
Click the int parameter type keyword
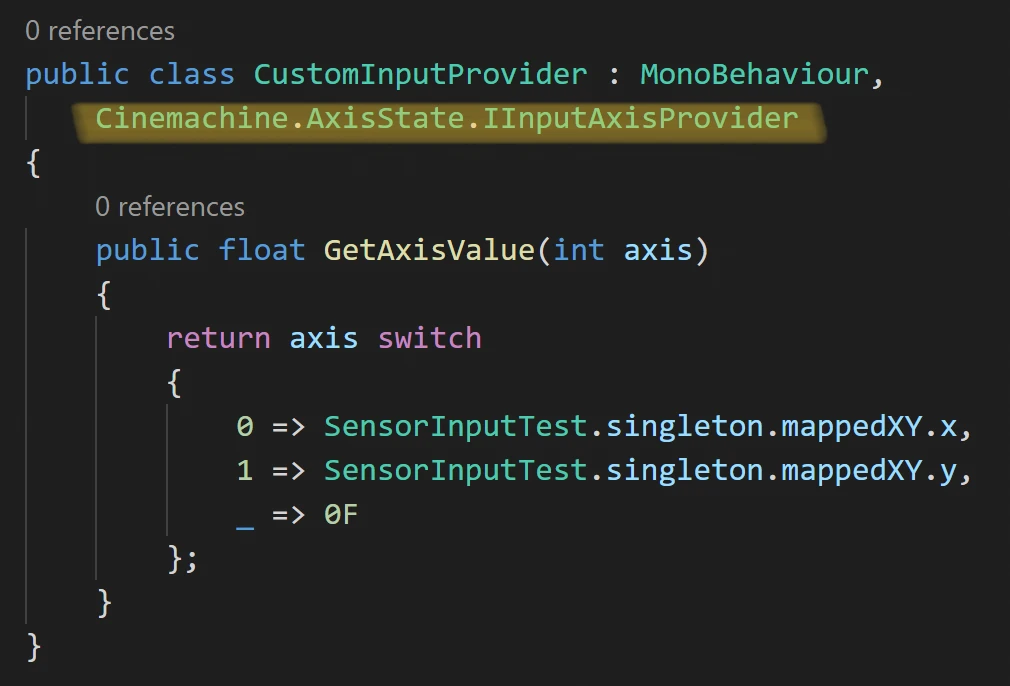point(579,250)
